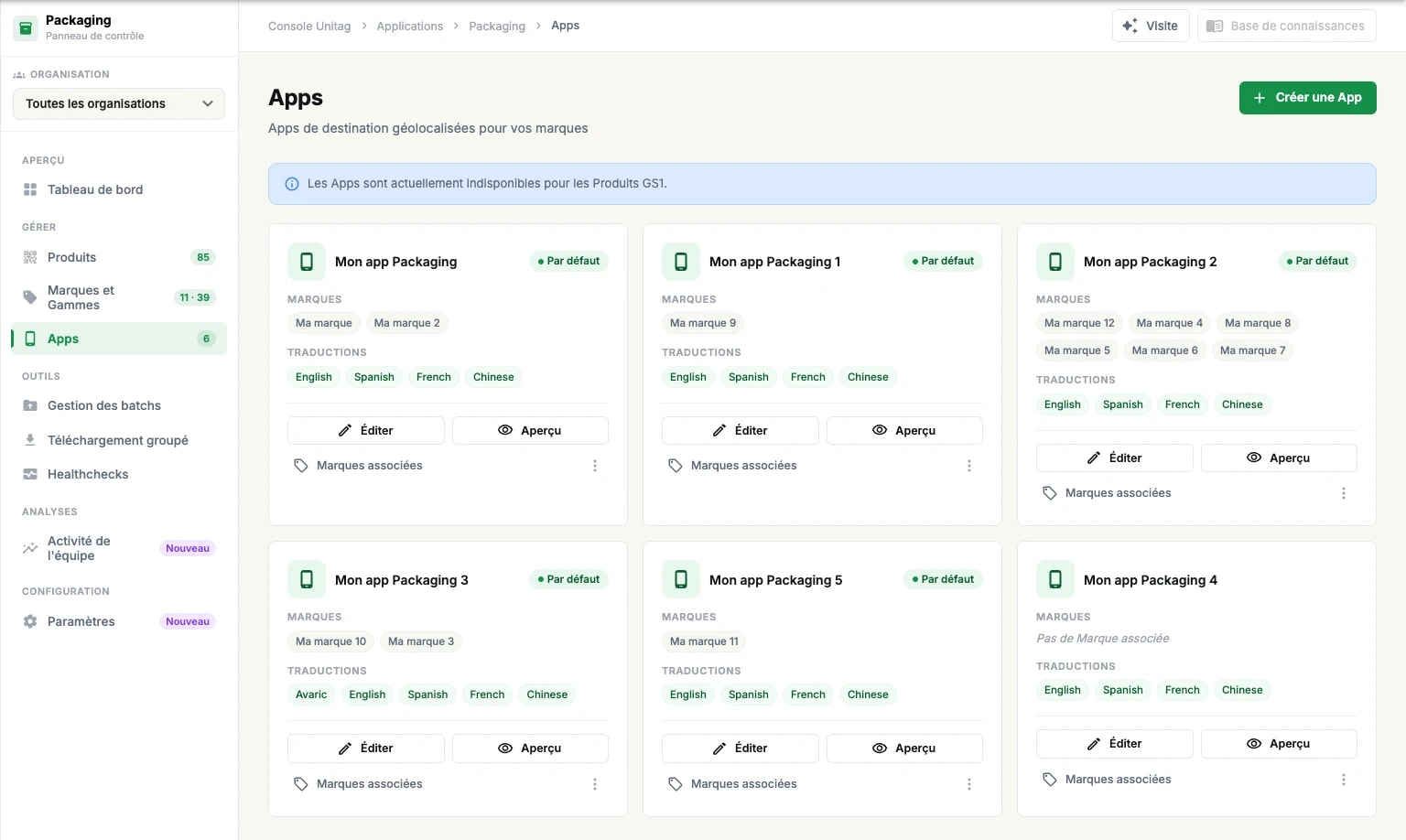1406x840 pixels.
Task: Click the phone icon of Mon app Packaging 1
Action: [x=681, y=262]
